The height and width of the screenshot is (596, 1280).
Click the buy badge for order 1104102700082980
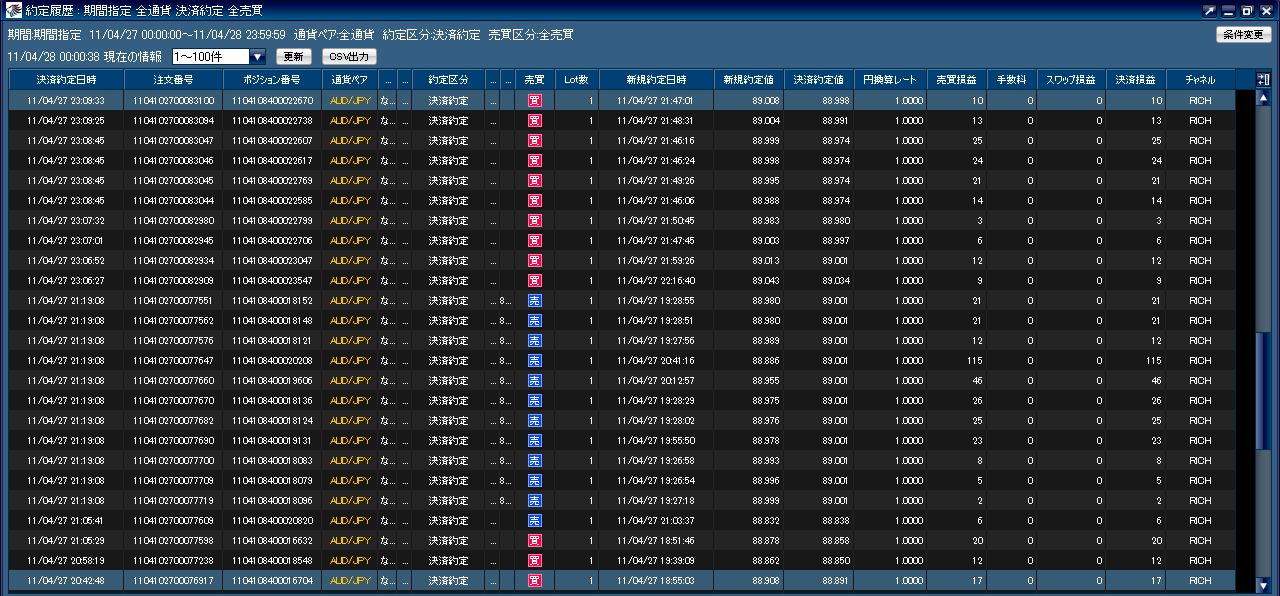point(535,220)
